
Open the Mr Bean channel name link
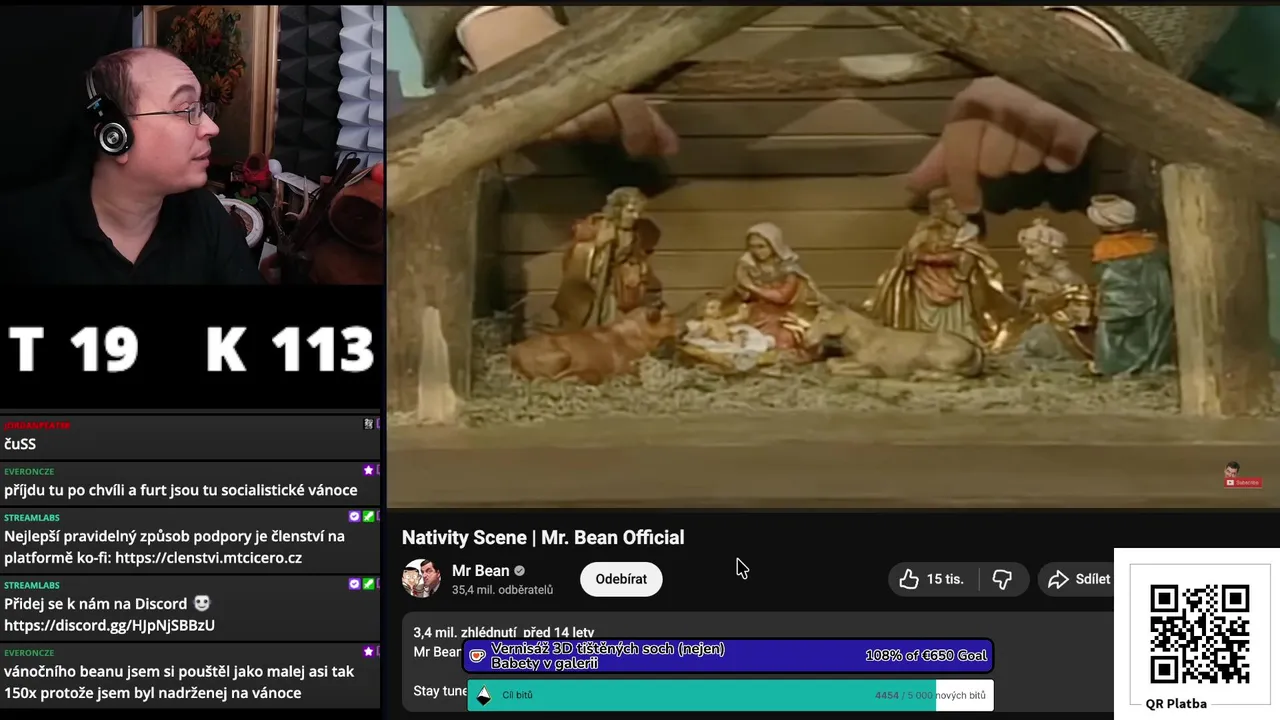481,570
